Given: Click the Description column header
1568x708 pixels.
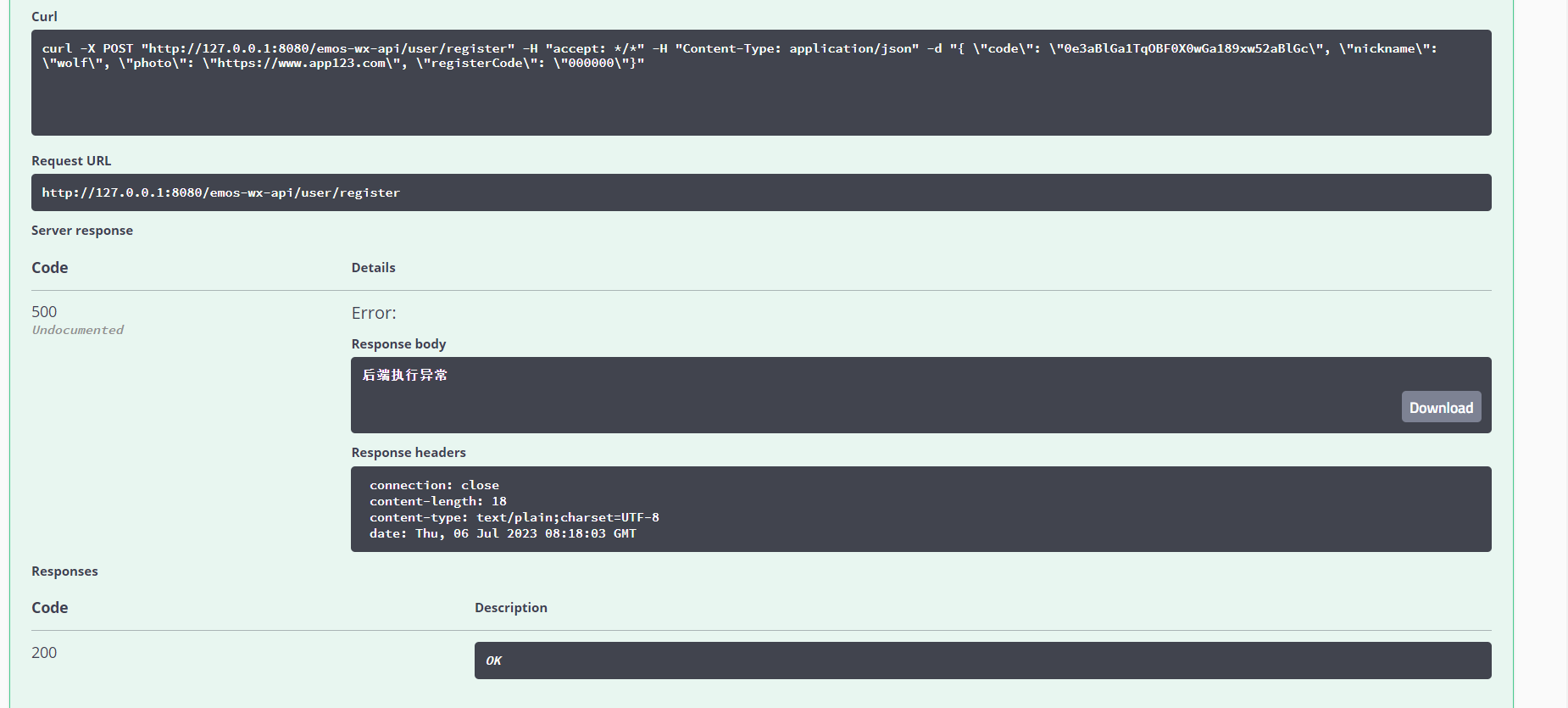Looking at the screenshot, I should 510,608.
